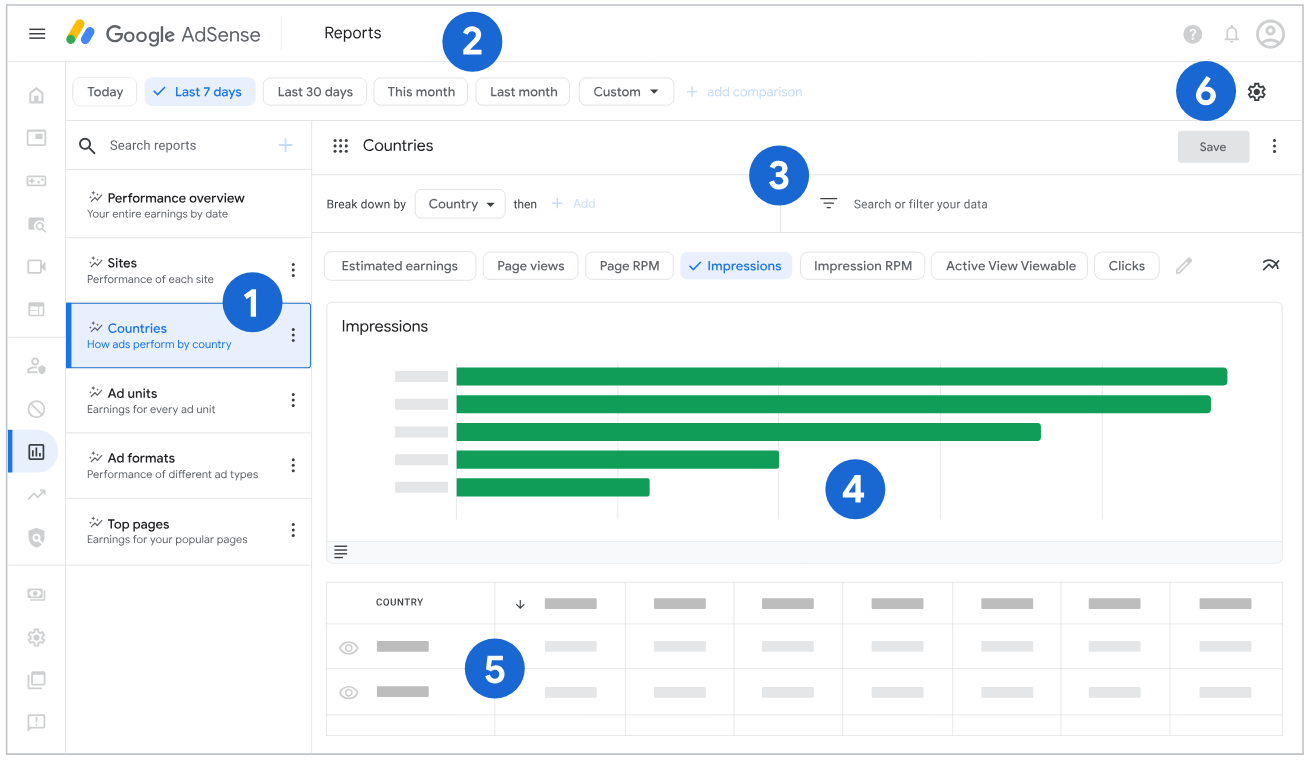
Task: Toggle visibility of the first country row
Action: [348, 647]
